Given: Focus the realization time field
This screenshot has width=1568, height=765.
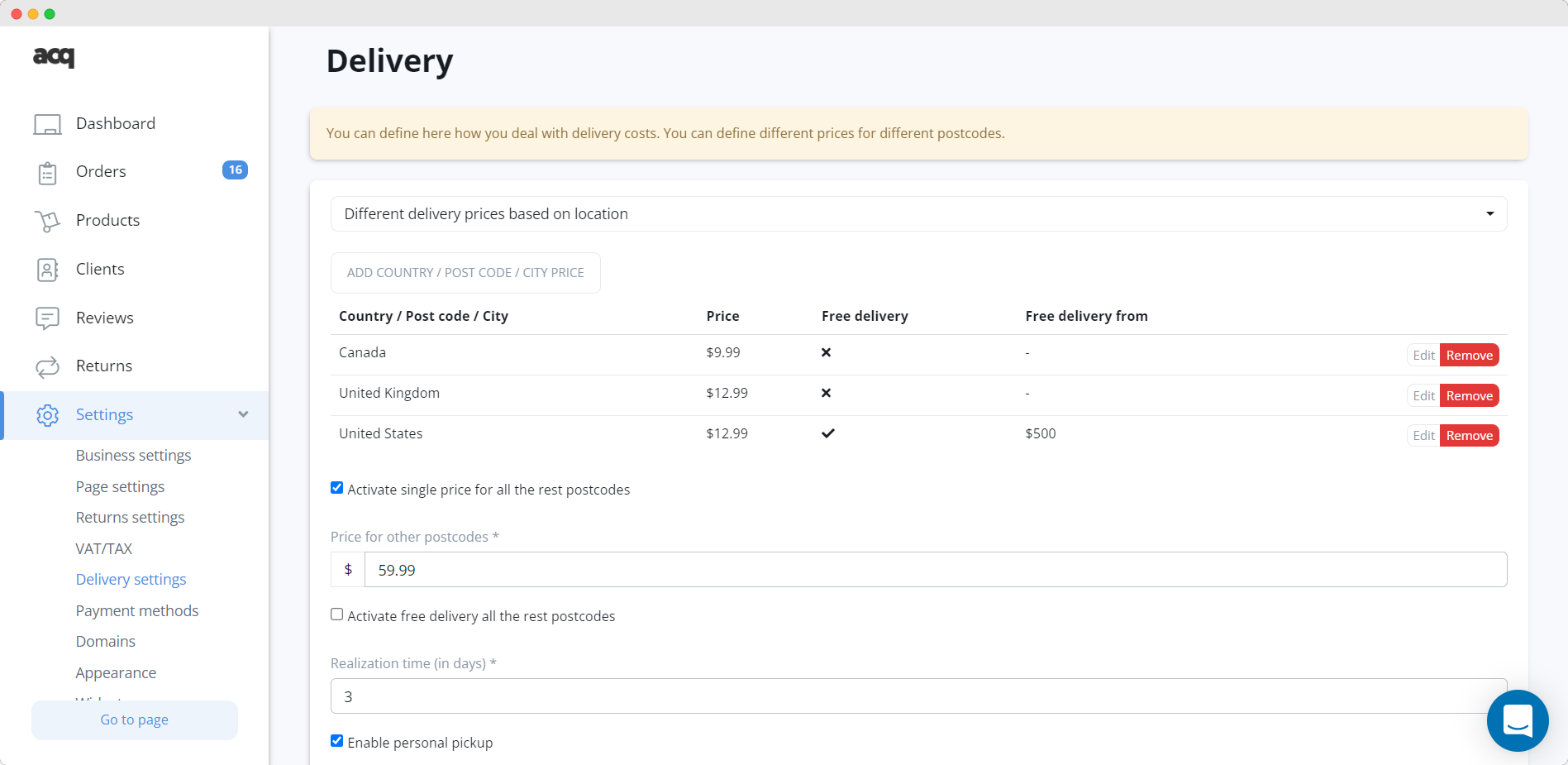Looking at the screenshot, I should 918,696.
